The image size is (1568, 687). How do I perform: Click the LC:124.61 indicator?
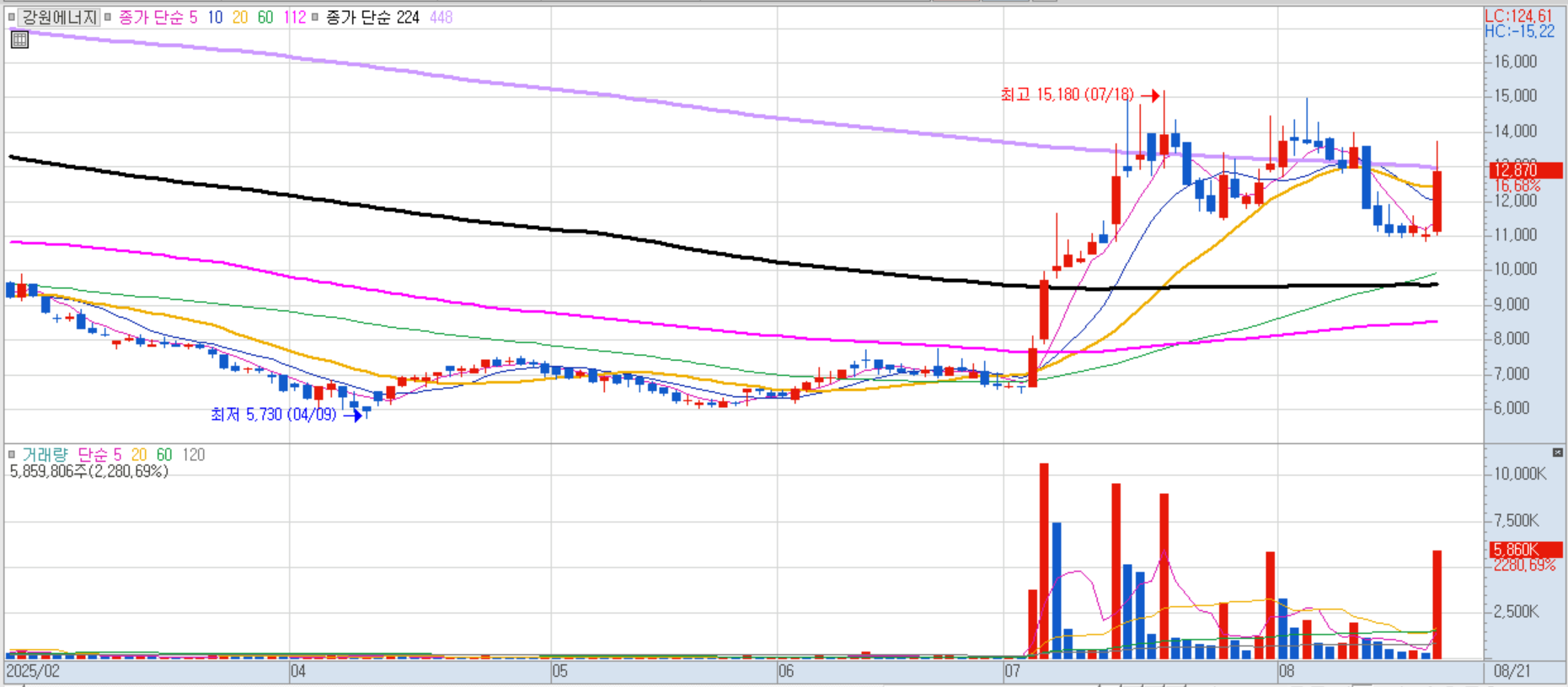click(1518, 16)
